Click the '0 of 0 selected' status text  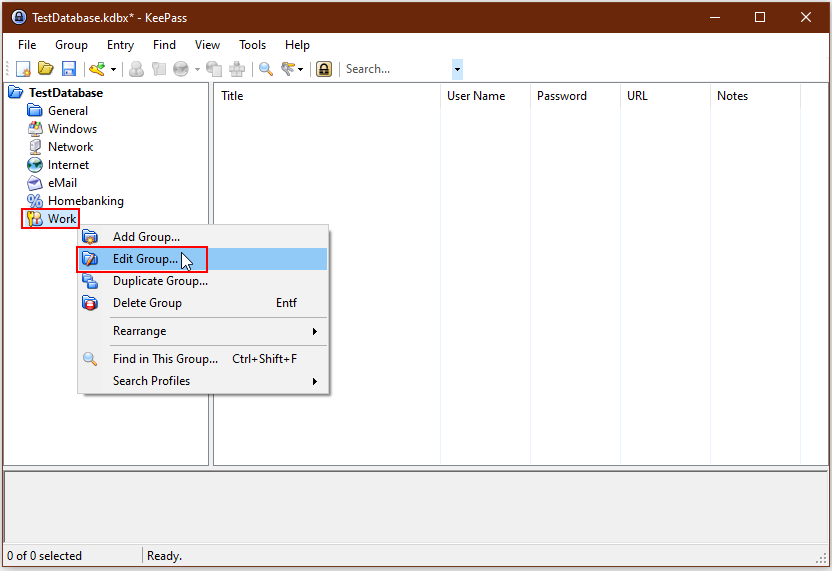45,556
